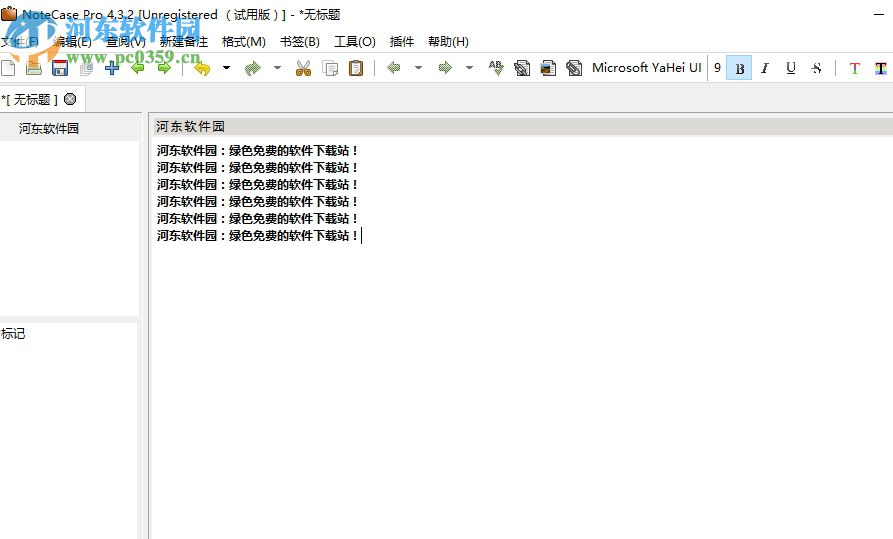Paste from clipboard using the clipboard icon

(356, 68)
